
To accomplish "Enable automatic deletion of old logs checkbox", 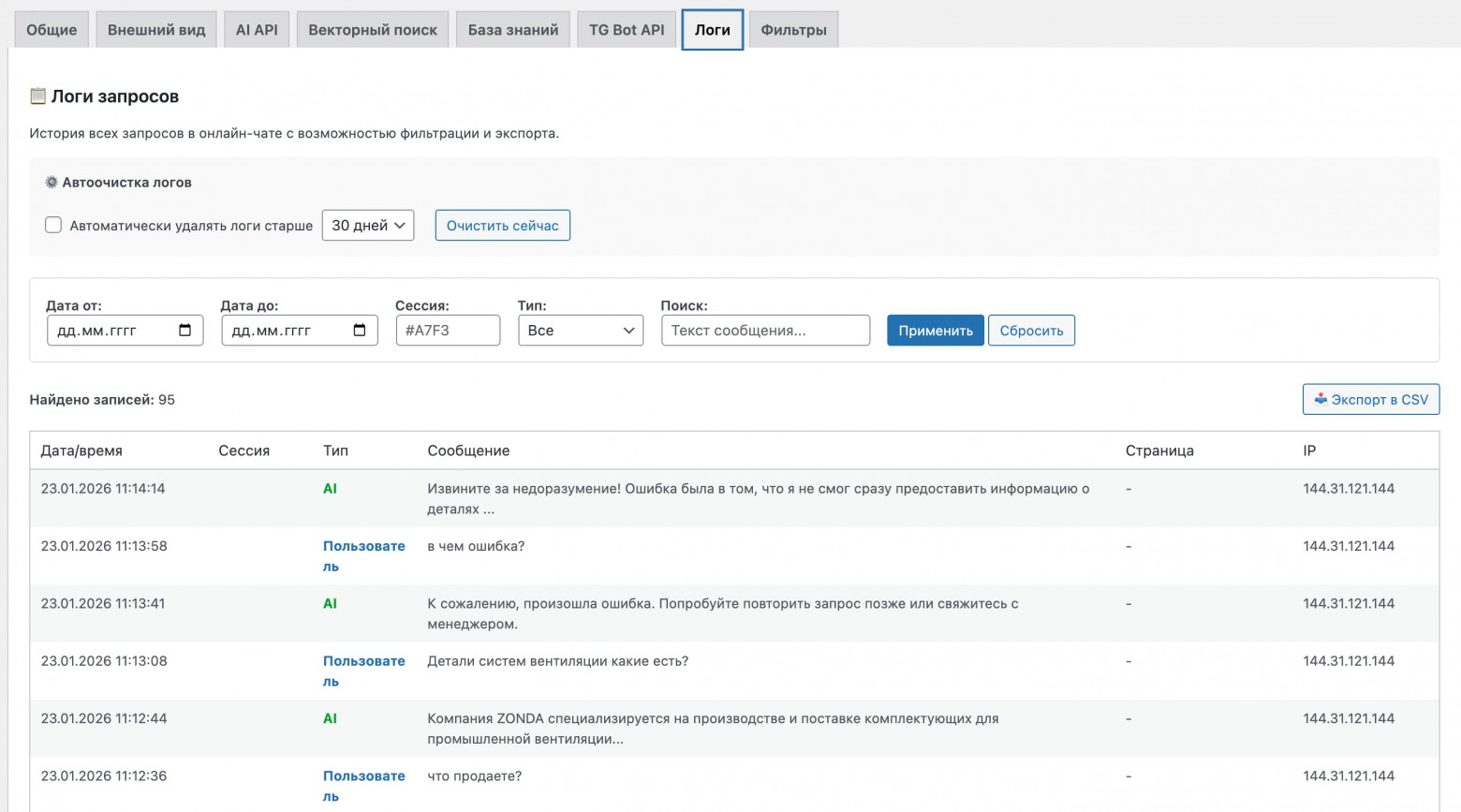I will pos(53,225).
